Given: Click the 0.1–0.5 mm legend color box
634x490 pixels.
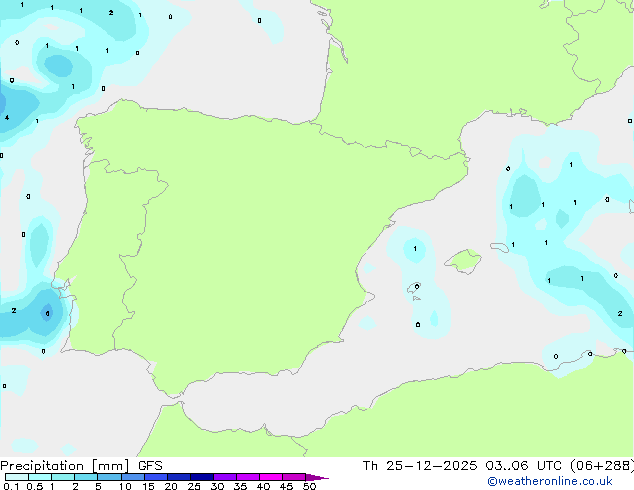Looking at the screenshot, I should pyautogui.click(x=17, y=477).
